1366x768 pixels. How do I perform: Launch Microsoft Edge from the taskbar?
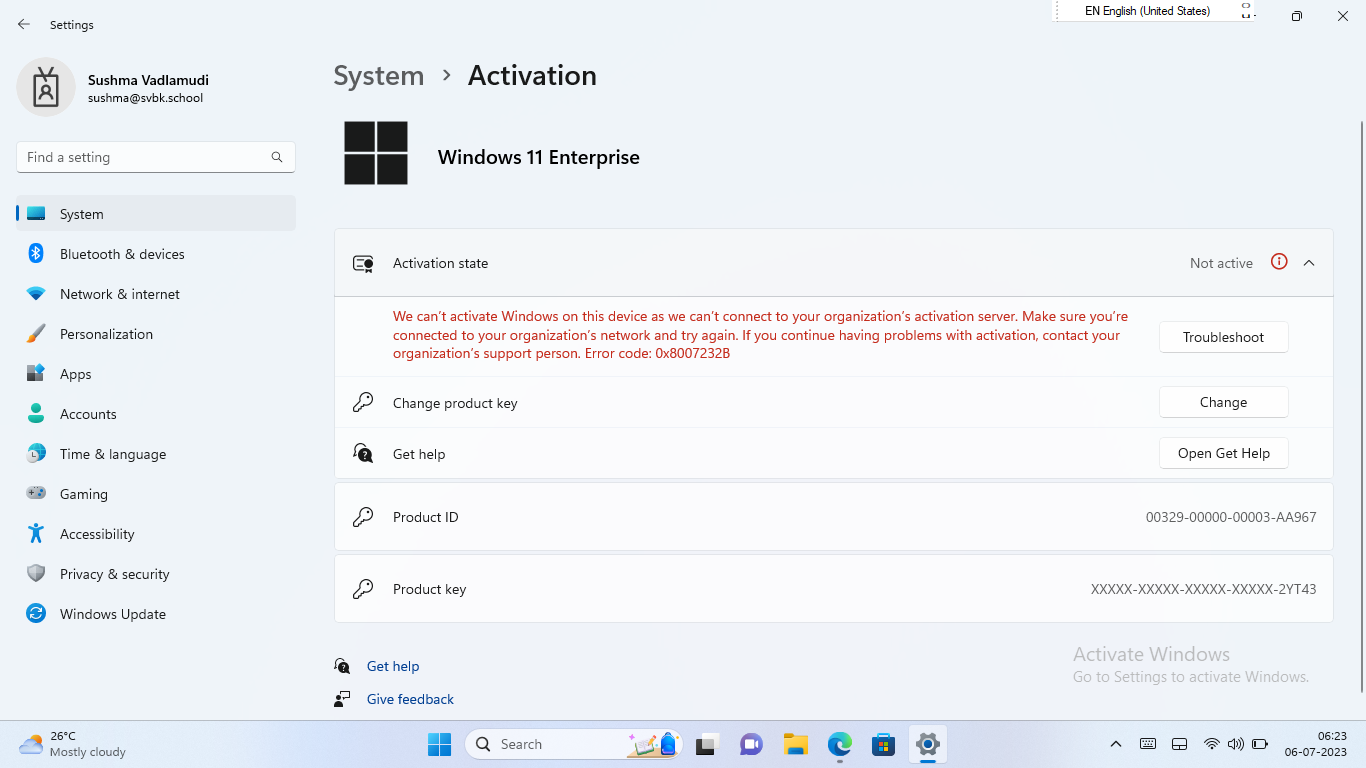click(x=839, y=744)
